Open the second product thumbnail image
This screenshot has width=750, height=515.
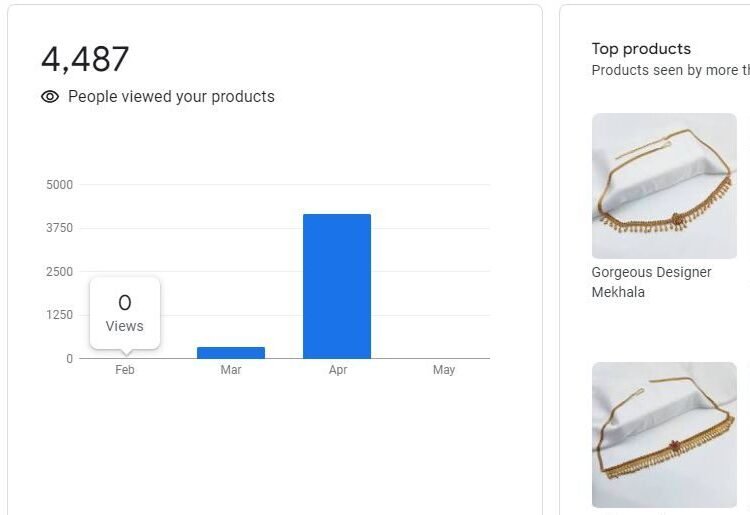pyautogui.click(x=664, y=435)
